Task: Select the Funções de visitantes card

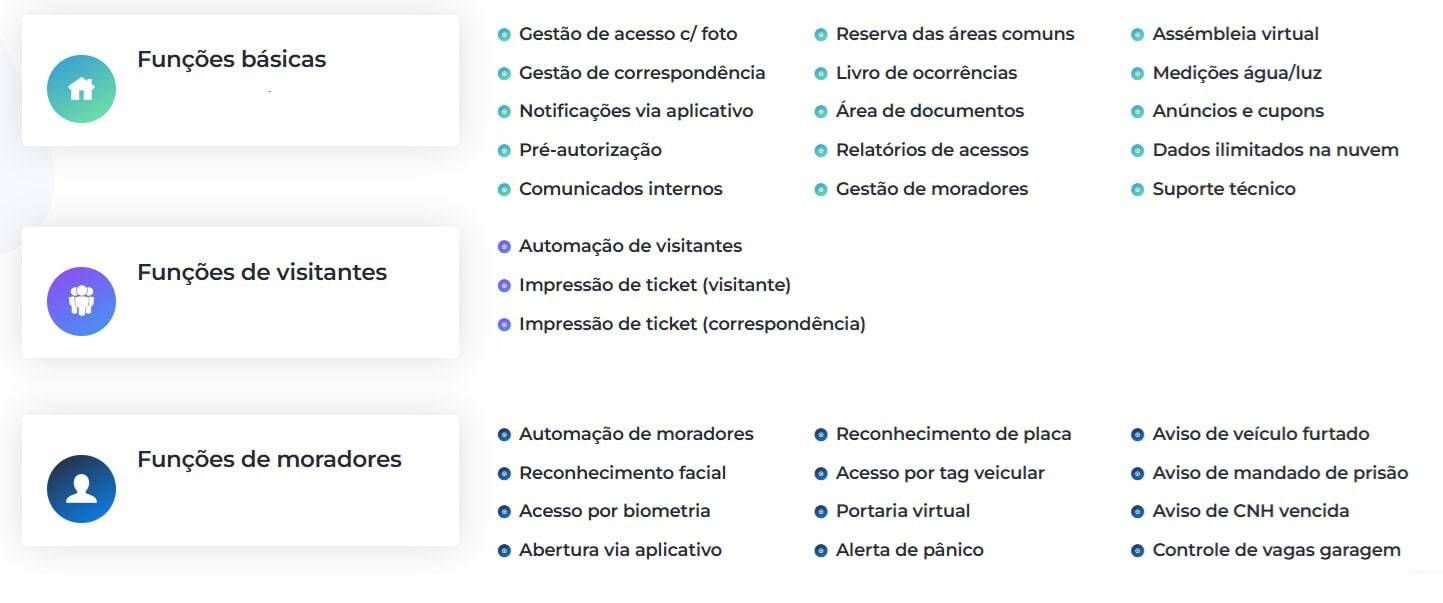Action: (x=240, y=292)
